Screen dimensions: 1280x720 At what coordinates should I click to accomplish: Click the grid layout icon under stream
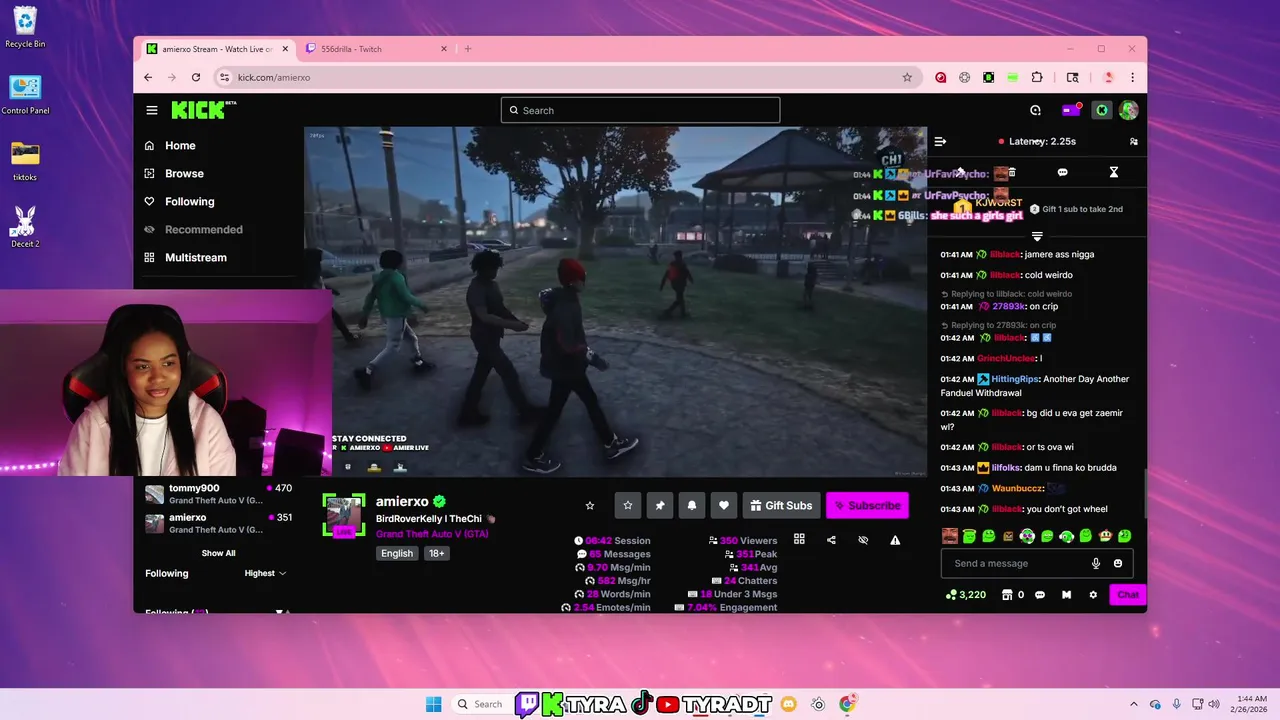pos(799,539)
